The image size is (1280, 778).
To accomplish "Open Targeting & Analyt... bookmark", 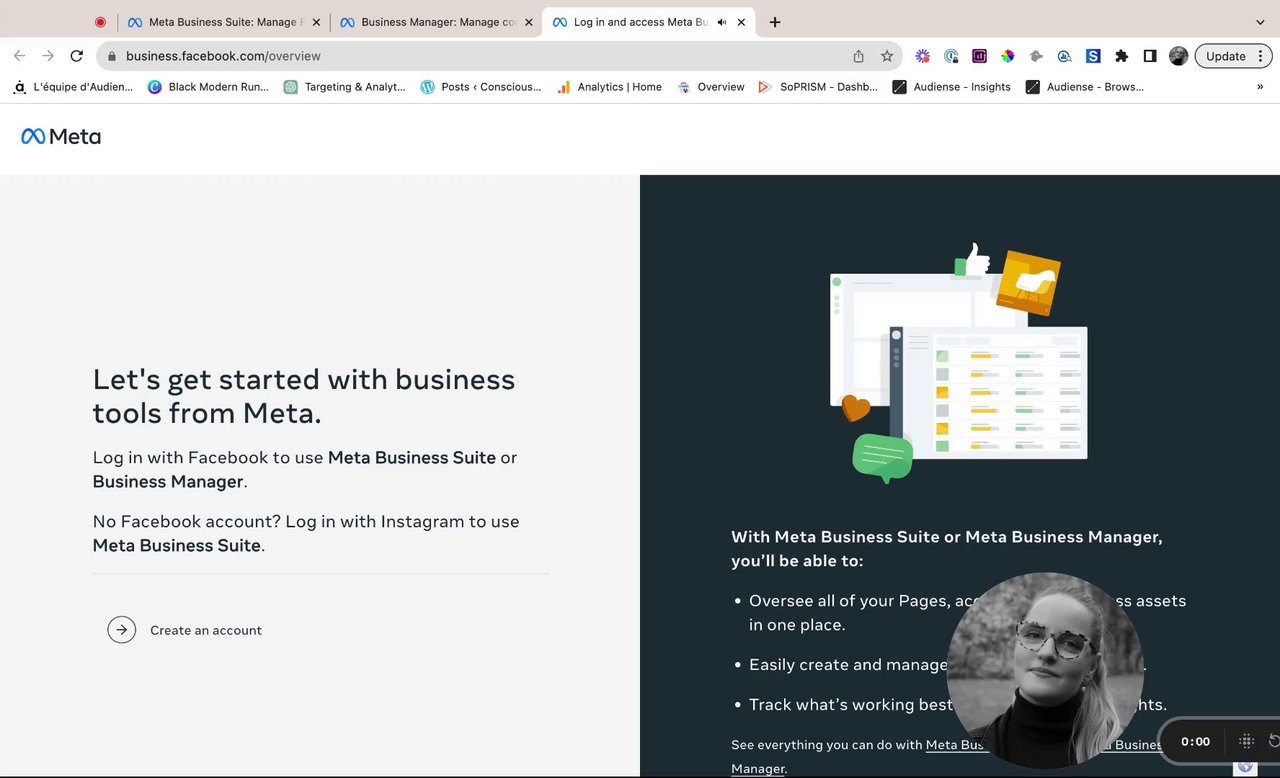I will 345,87.
